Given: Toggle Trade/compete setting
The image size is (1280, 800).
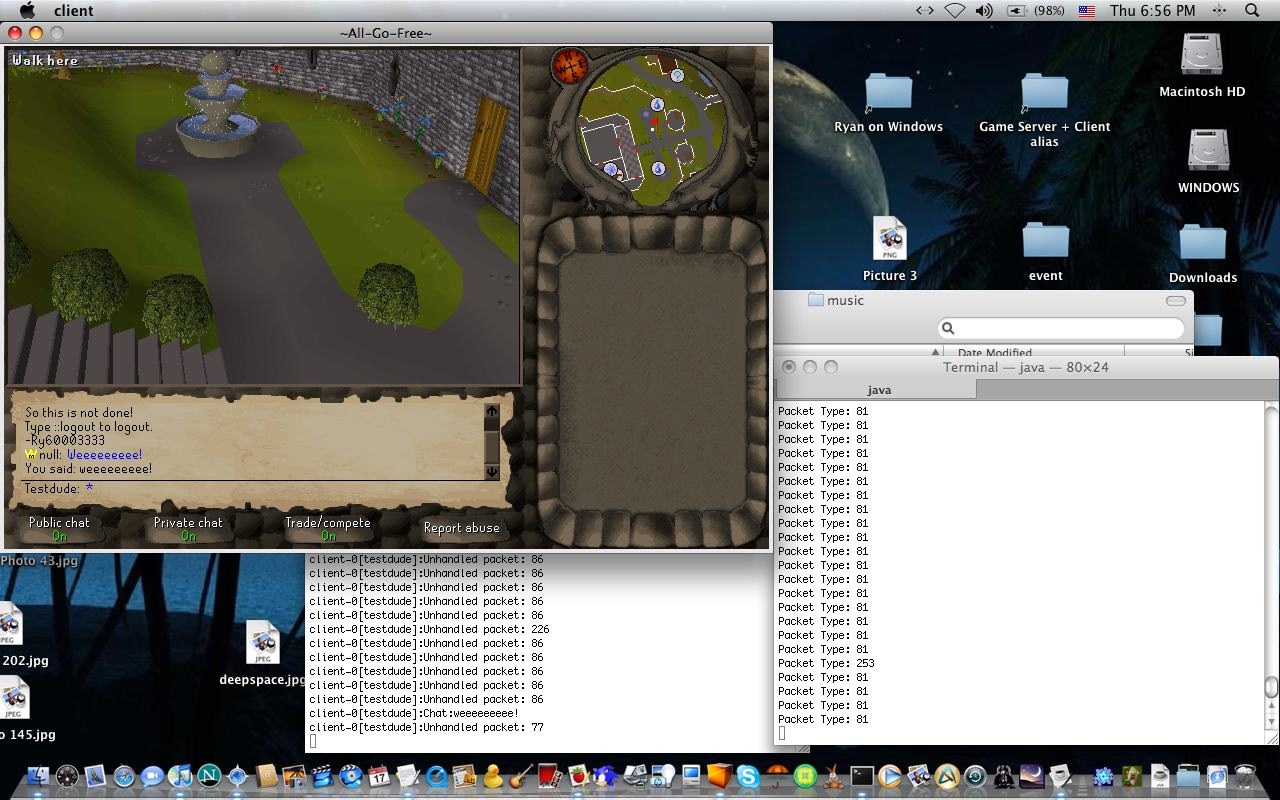Looking at the screenshot, I should 328,528.
